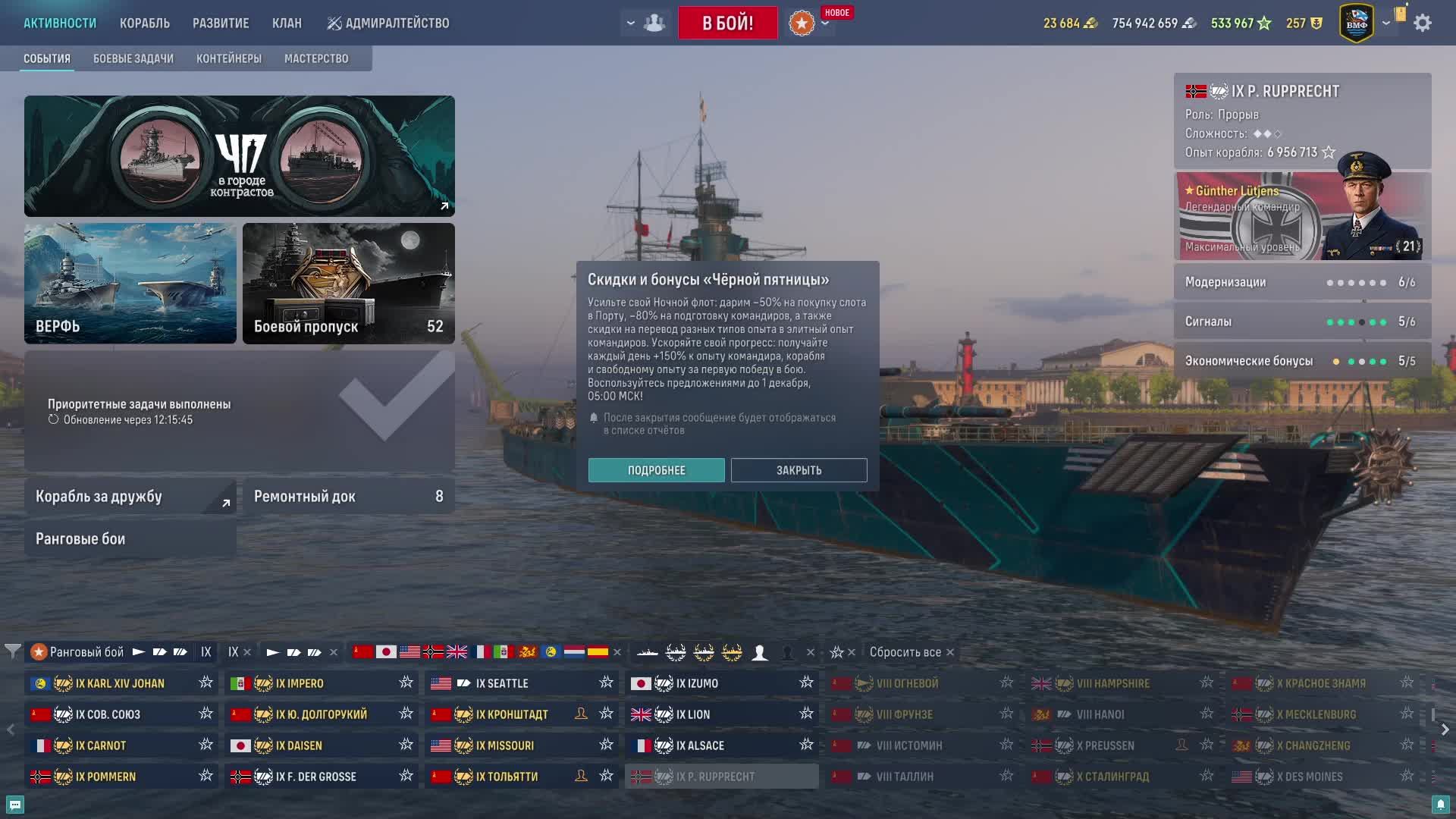Click the carousel vertical scrollbar on the right
Screen dimensions: 1456x819
tap(1433, 715)
